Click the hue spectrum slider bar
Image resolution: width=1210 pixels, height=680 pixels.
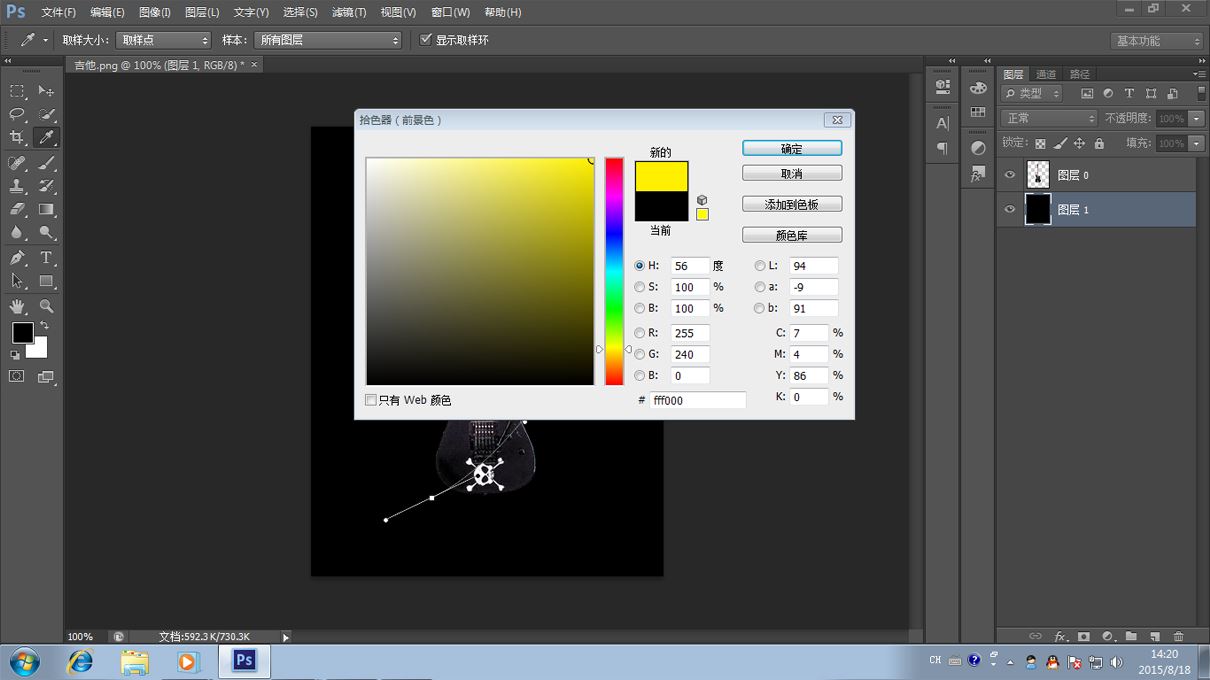tap(614, 271)
